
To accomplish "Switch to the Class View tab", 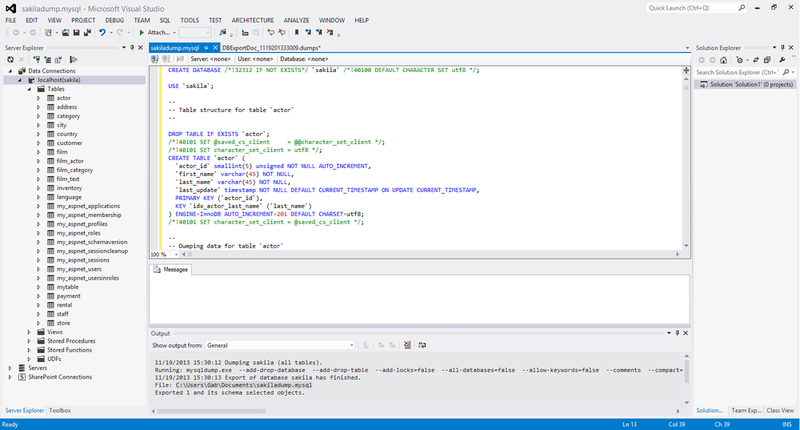I will tap(780, 410).
